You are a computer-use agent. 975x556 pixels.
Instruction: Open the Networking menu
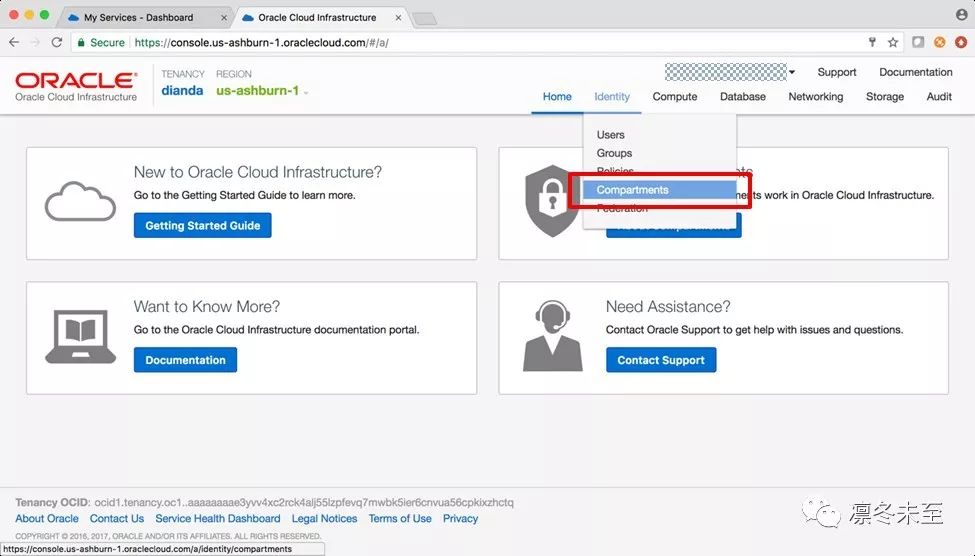(x=815, y=96)
